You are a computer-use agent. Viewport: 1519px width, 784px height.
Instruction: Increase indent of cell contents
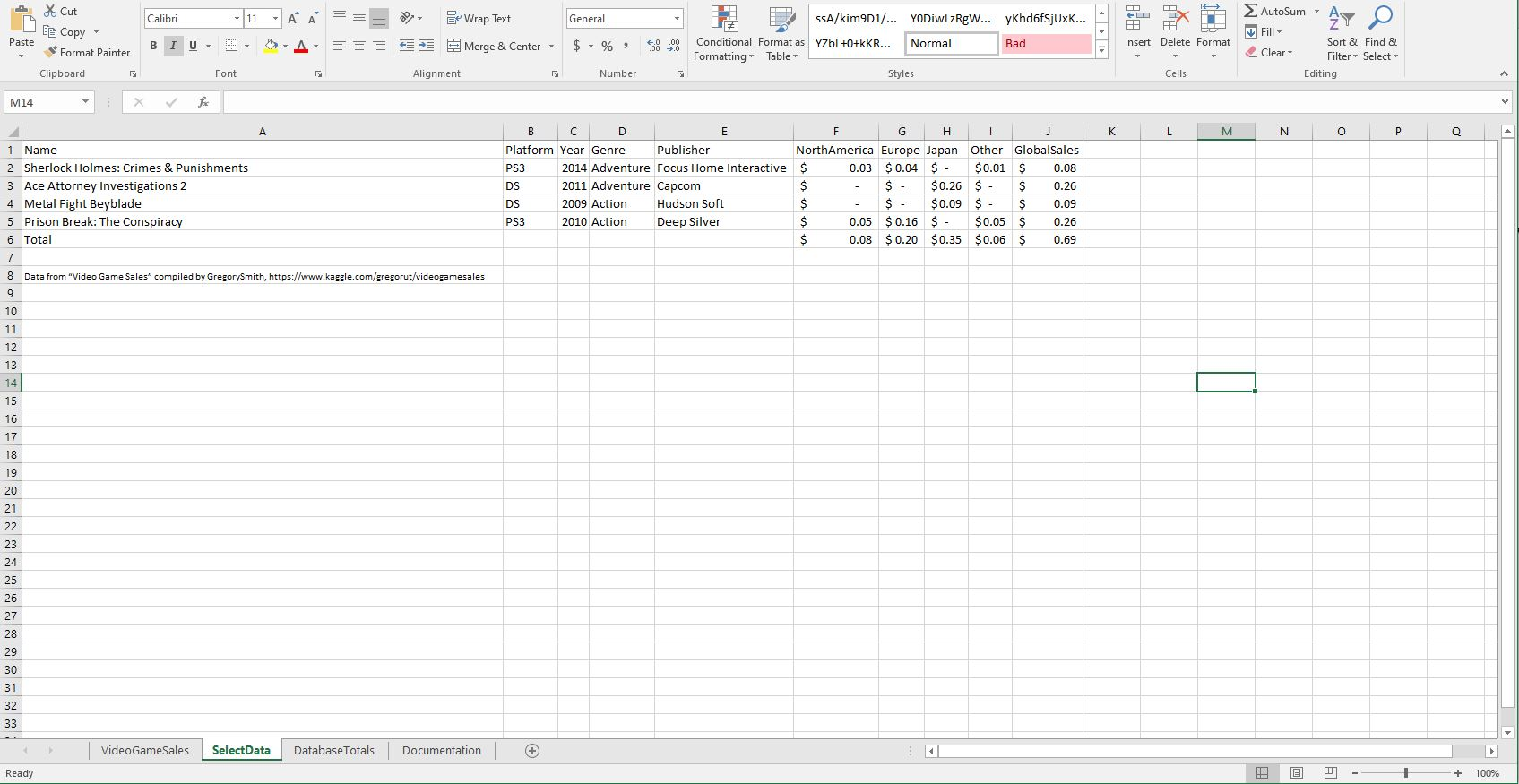coord(427,46)
